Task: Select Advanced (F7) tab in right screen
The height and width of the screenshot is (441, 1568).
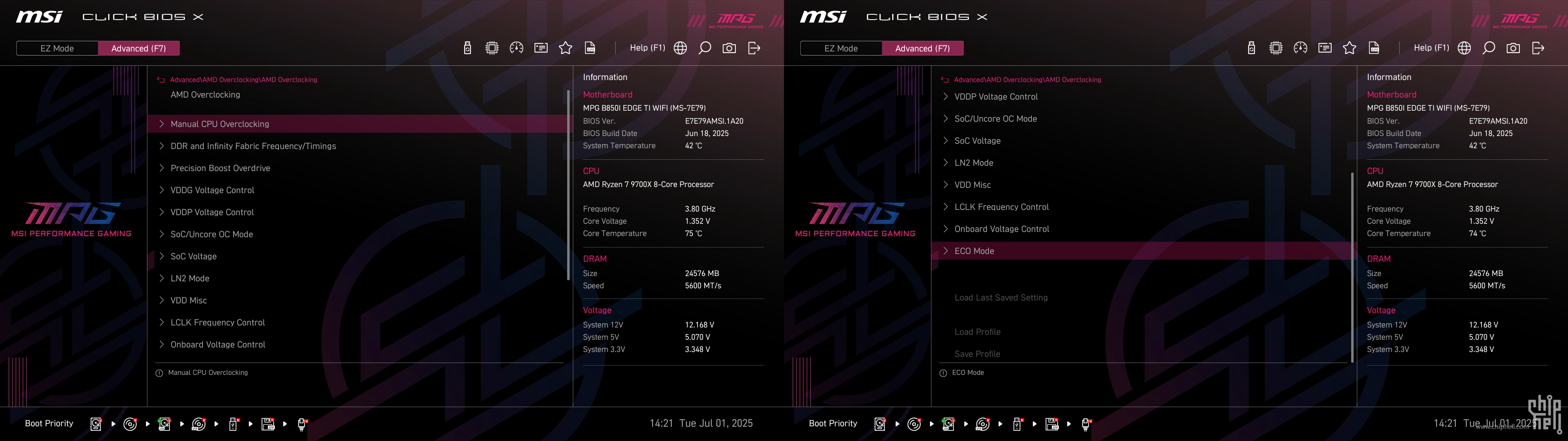Action: [923, 48]
